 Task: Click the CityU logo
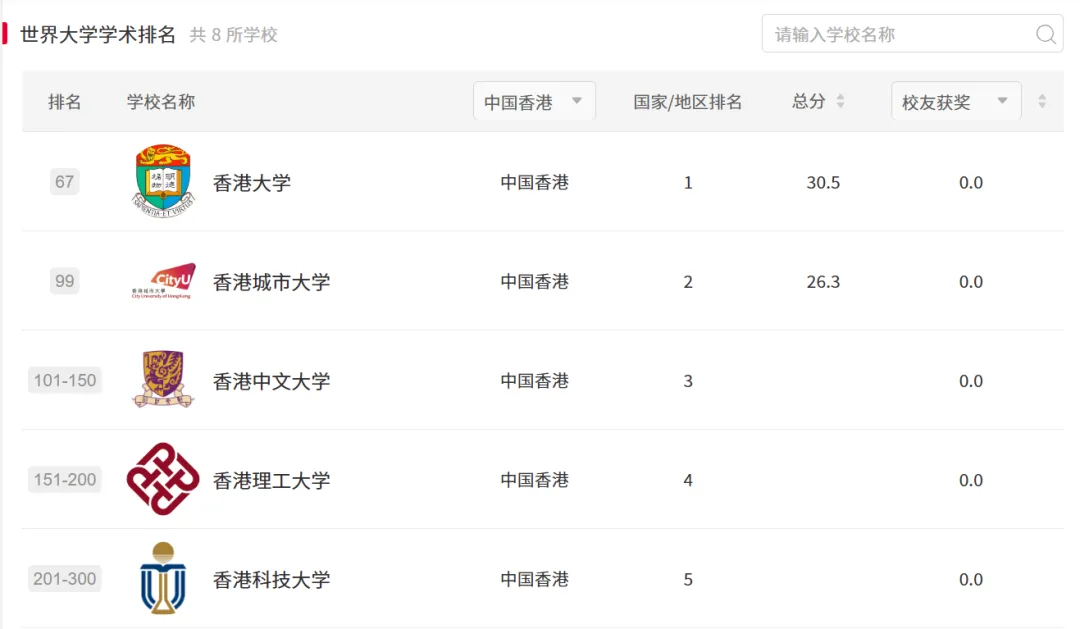(162, 281)
